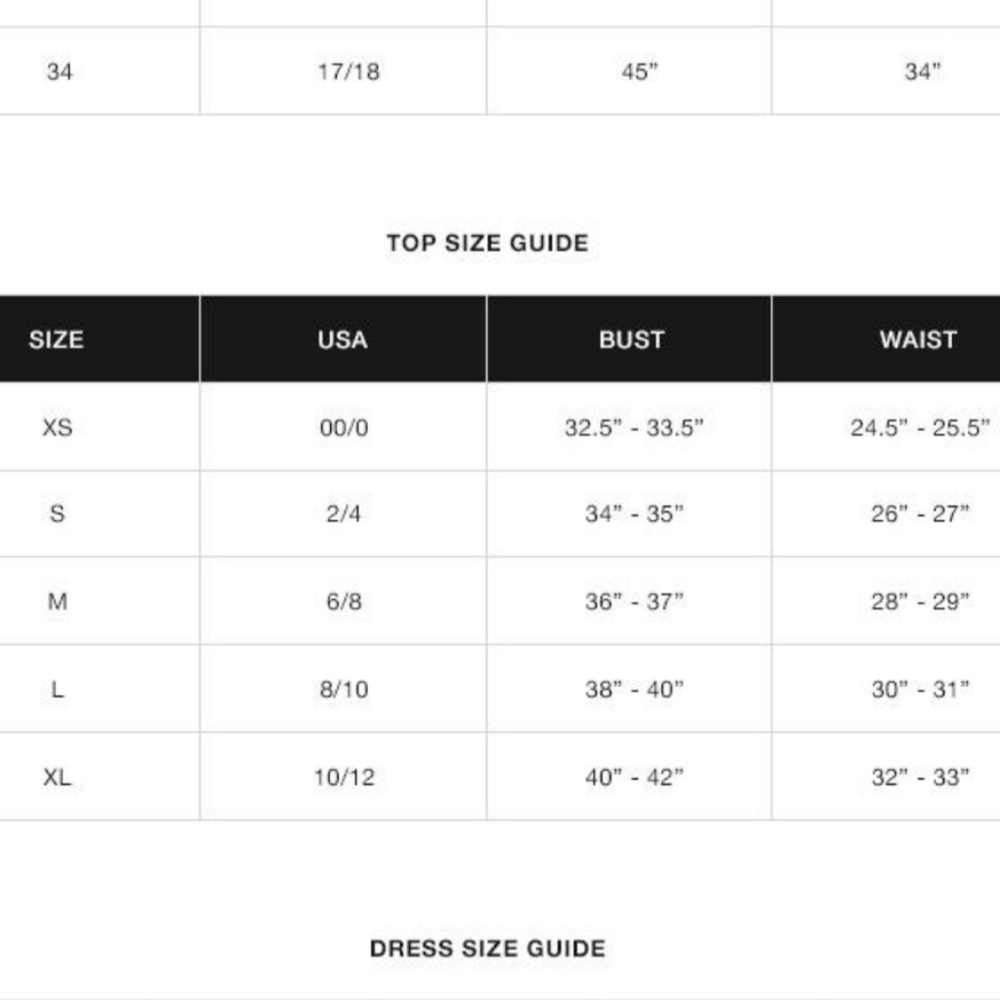Click waist measurement 26" - 27"
This screenshot has height=1000, width=1000.
[x=920, y=513]
